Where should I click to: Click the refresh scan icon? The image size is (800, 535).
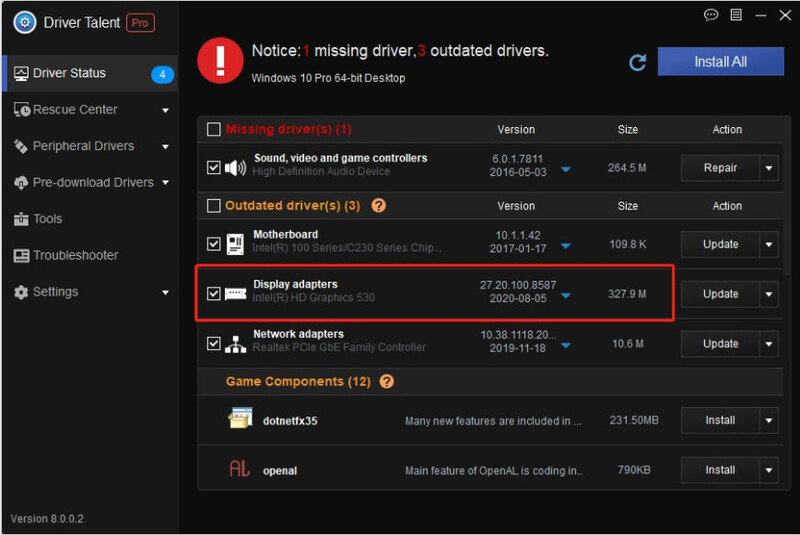click(637, 63)
